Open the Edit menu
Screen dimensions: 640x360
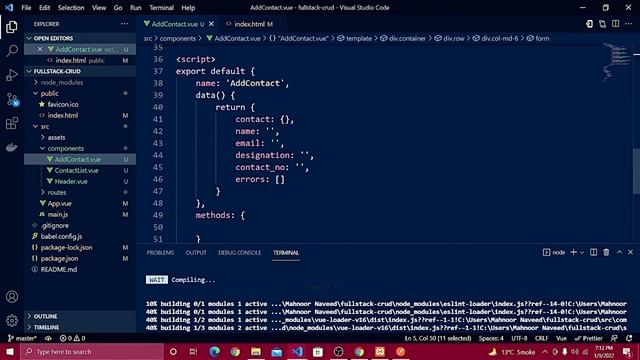click(x=44, y=8)
